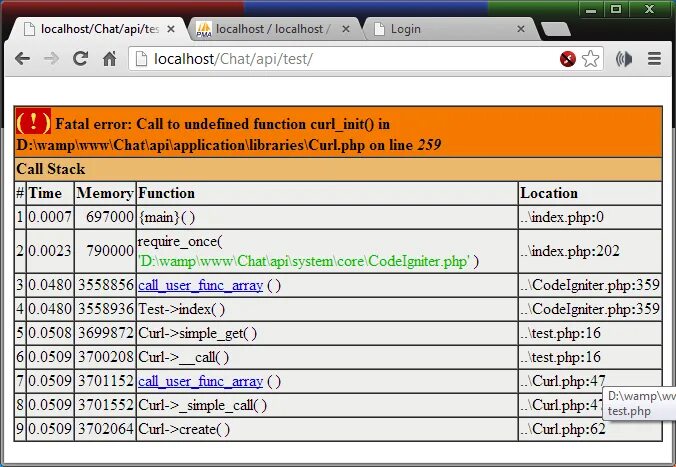Switch to the localhost/Chat/api/test tab
The width and height of the screenshot is (676, 467).
point(98,29)
